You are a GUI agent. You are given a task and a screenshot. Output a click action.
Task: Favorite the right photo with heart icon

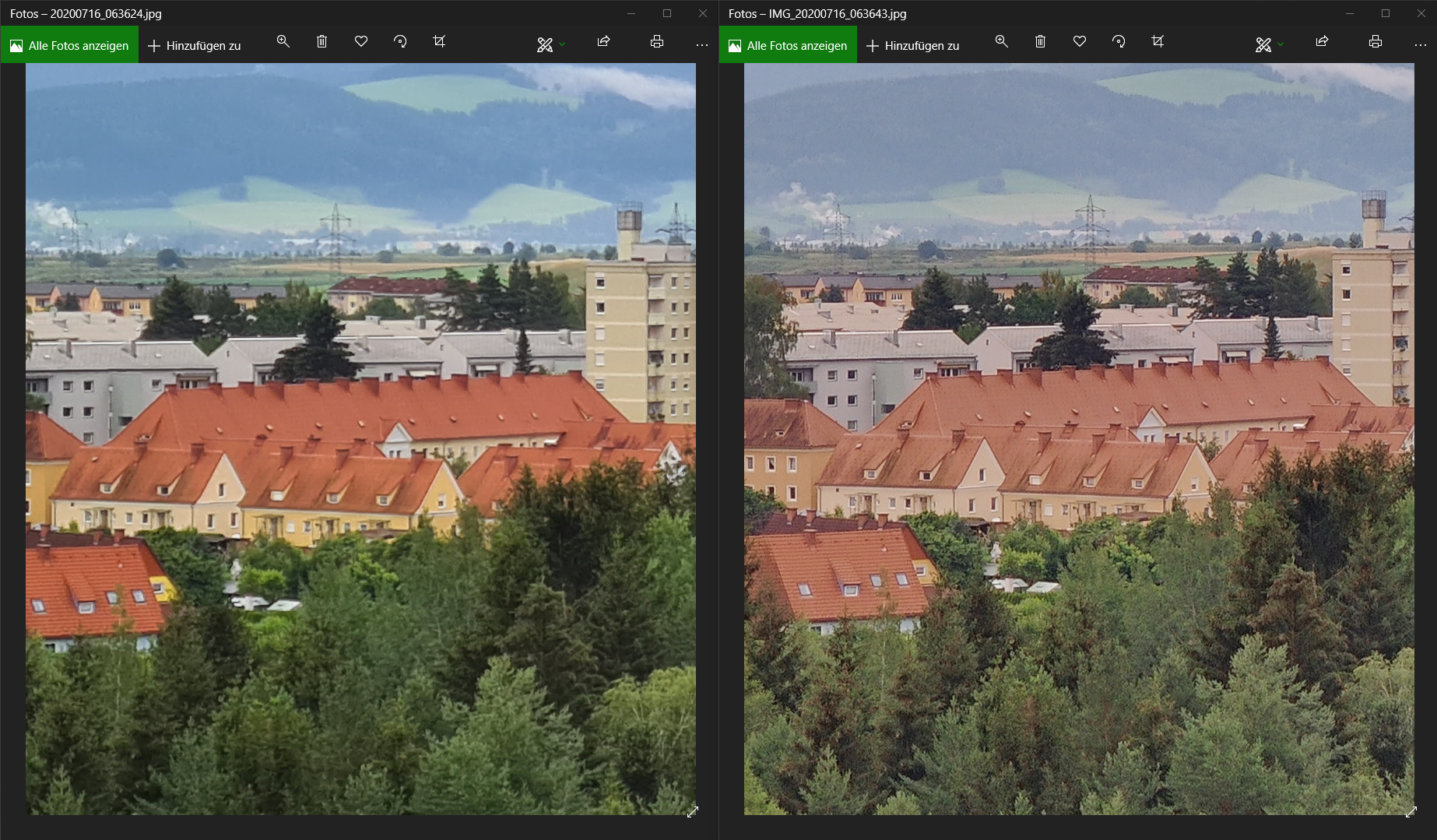(x=1080, y=41)
